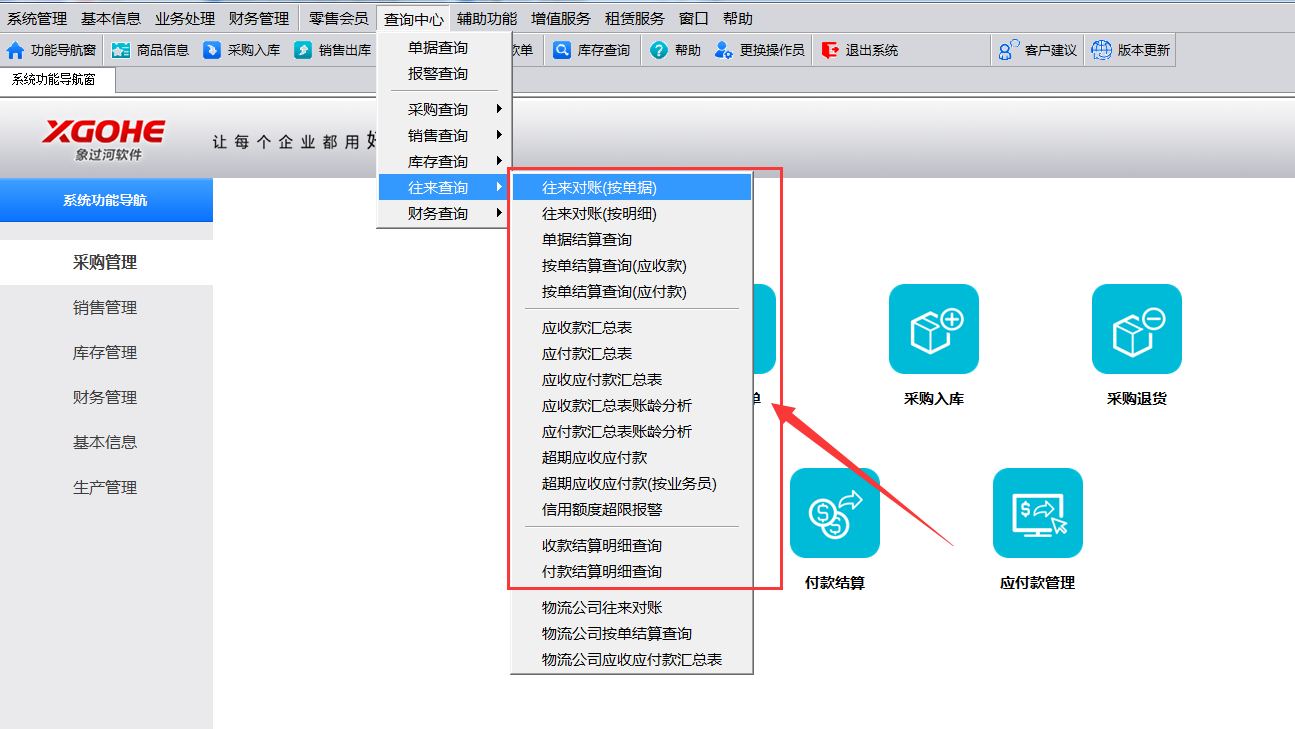1295x729 pixels.
Task: Open the 帮助 menu in menu bar
Action: [x=738, y=18]
